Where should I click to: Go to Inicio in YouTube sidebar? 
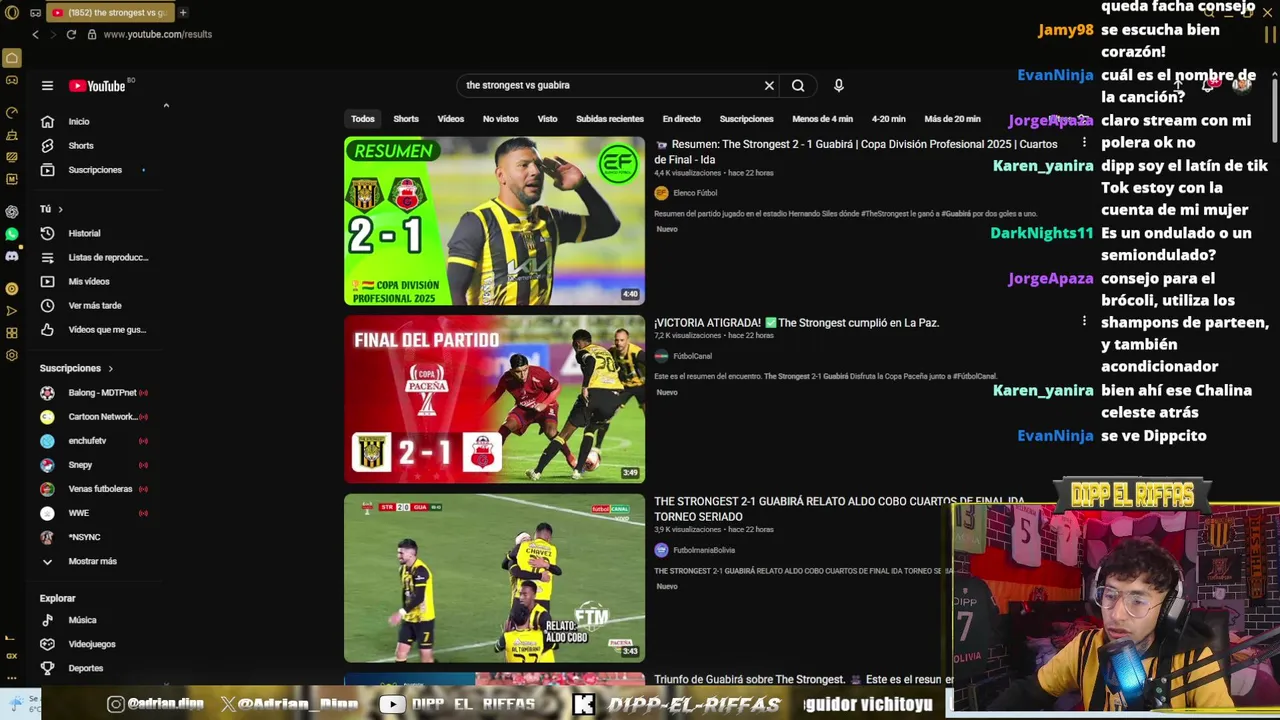(x=79, y=122)
